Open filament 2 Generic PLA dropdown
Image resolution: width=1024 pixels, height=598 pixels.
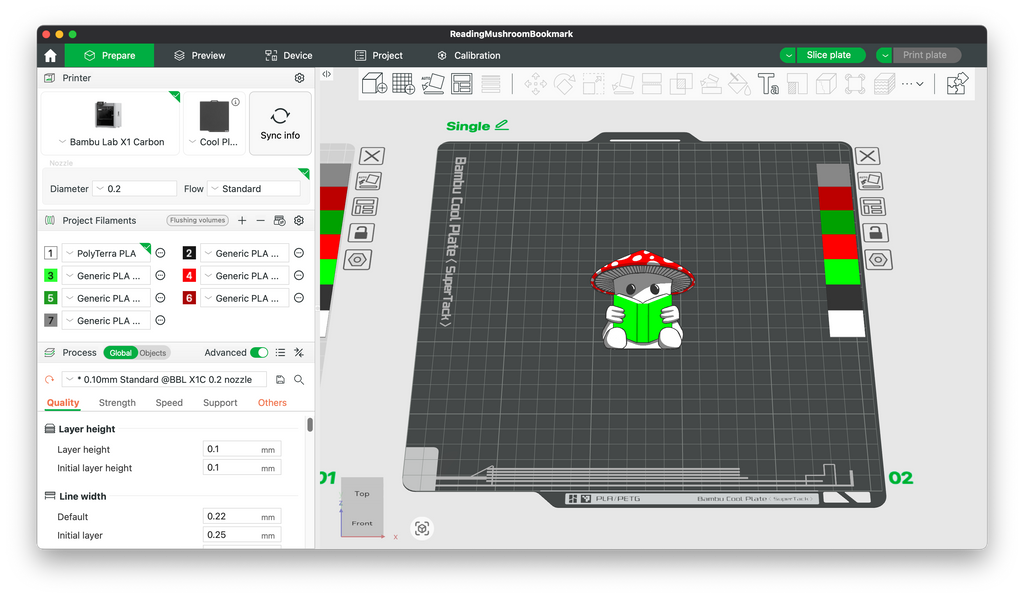click(245, 253)
